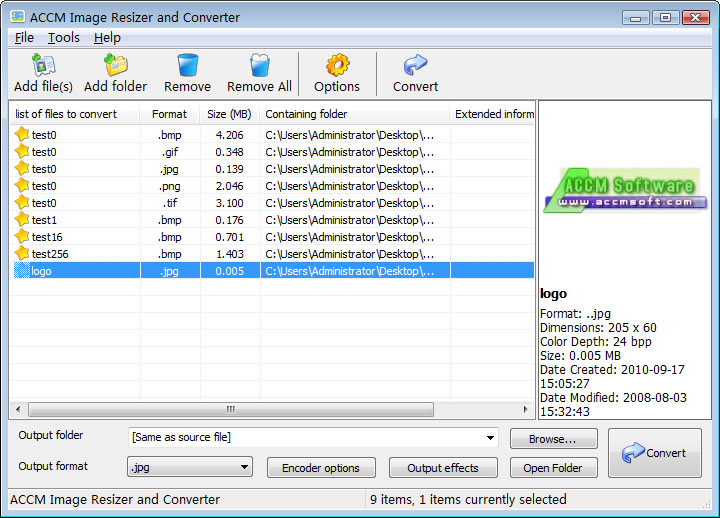Click the star icon of test16 row
This screenshot has width=720, height=518.
tap(22, 236)
